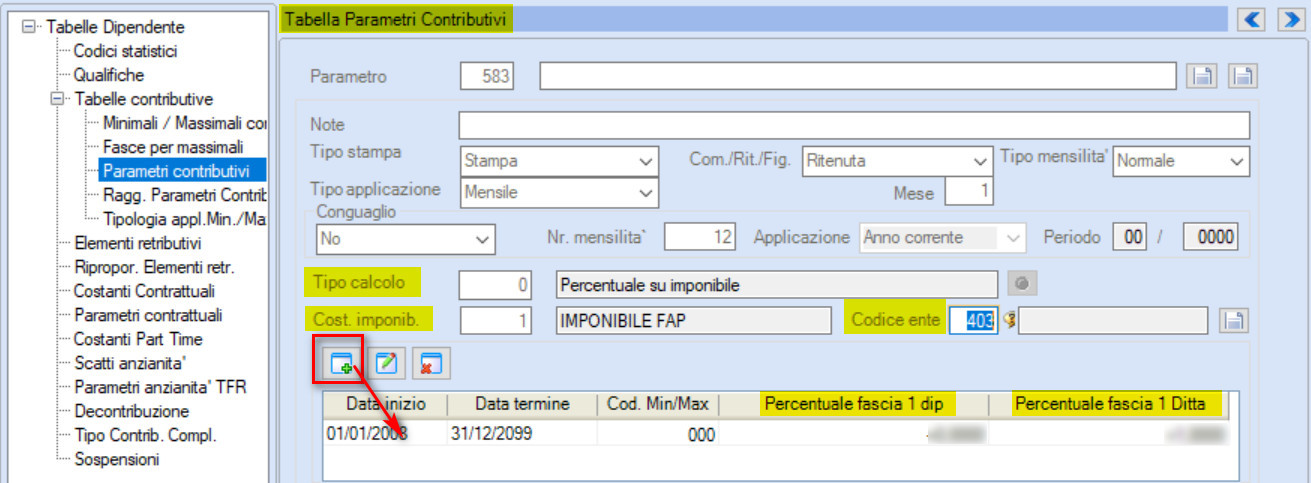The width and height of the screenshot is (1311, 483).
Task: Click the Cod. Min/Max column header
Action: pyautogui.click(x=658, y=405)
